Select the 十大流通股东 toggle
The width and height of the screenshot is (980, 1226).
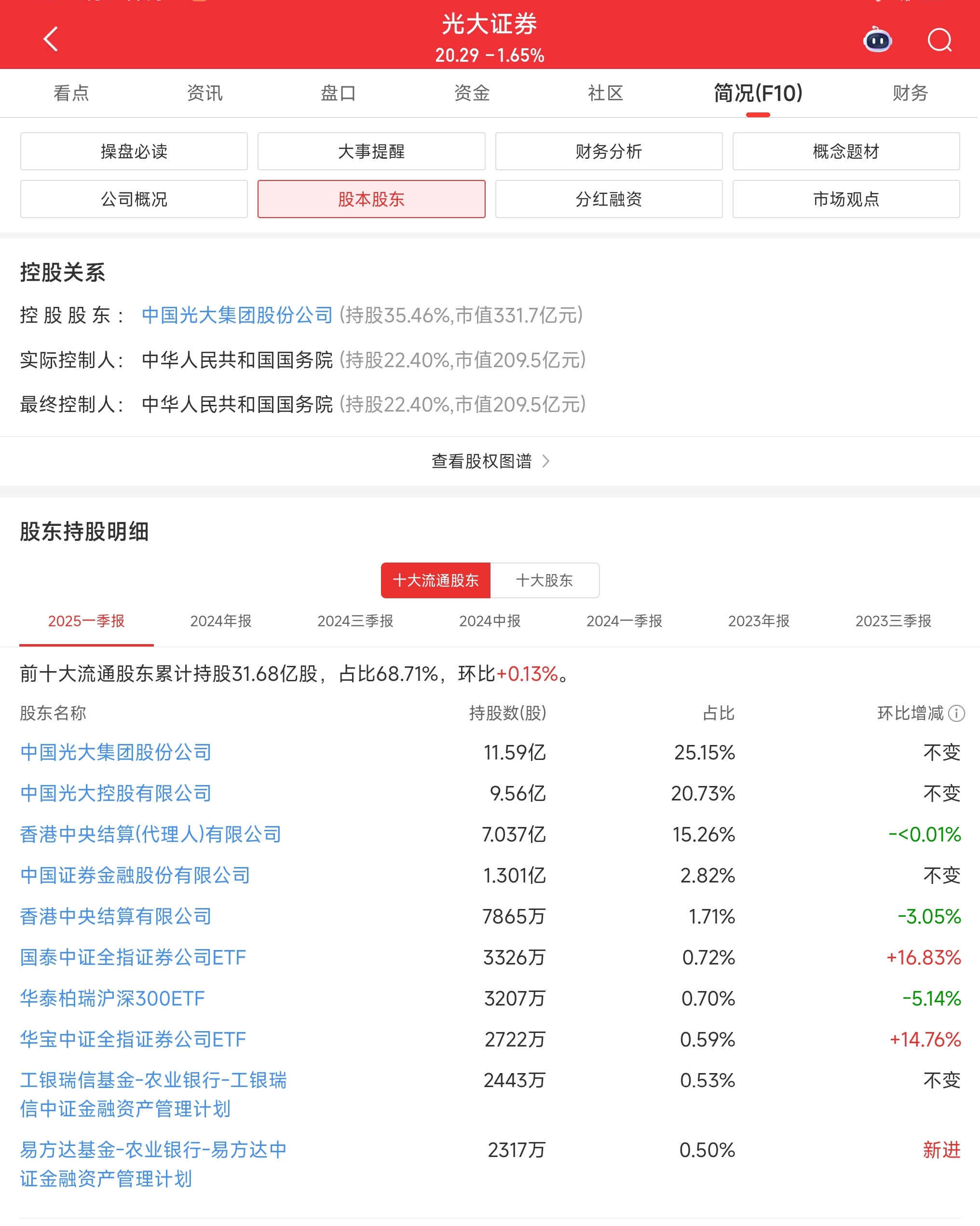click(x=436, y=580)
